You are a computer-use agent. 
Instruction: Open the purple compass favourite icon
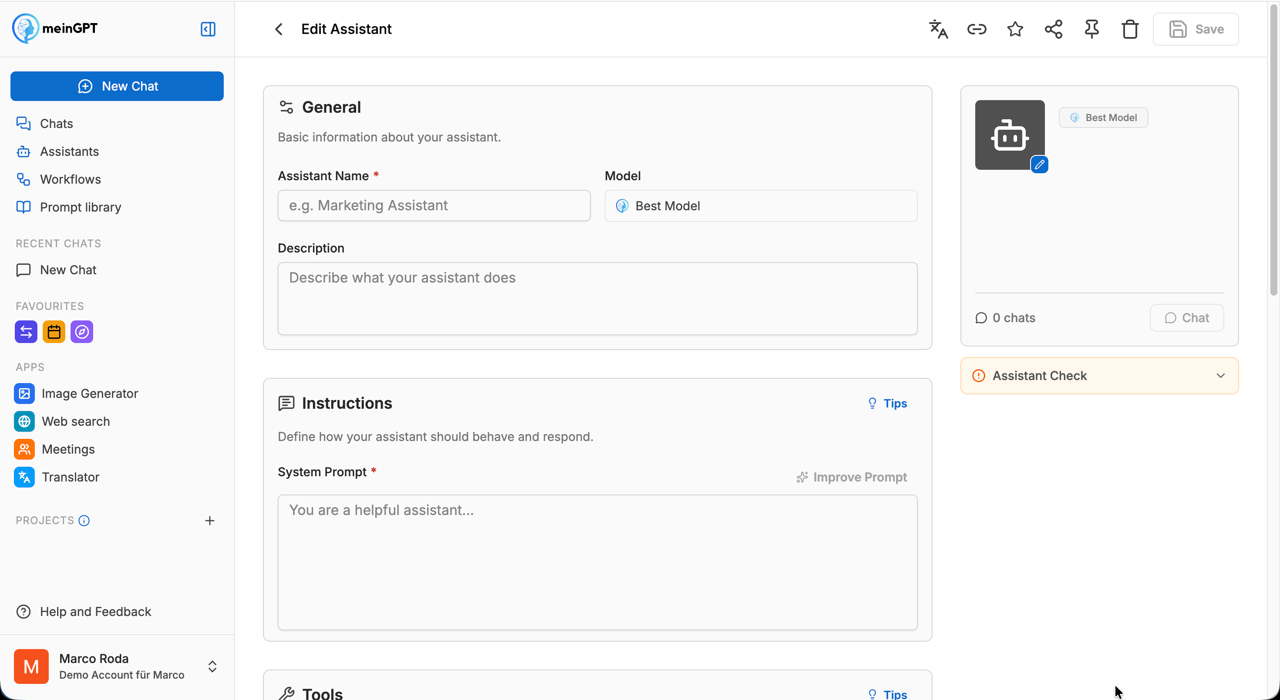pos(82,332)
